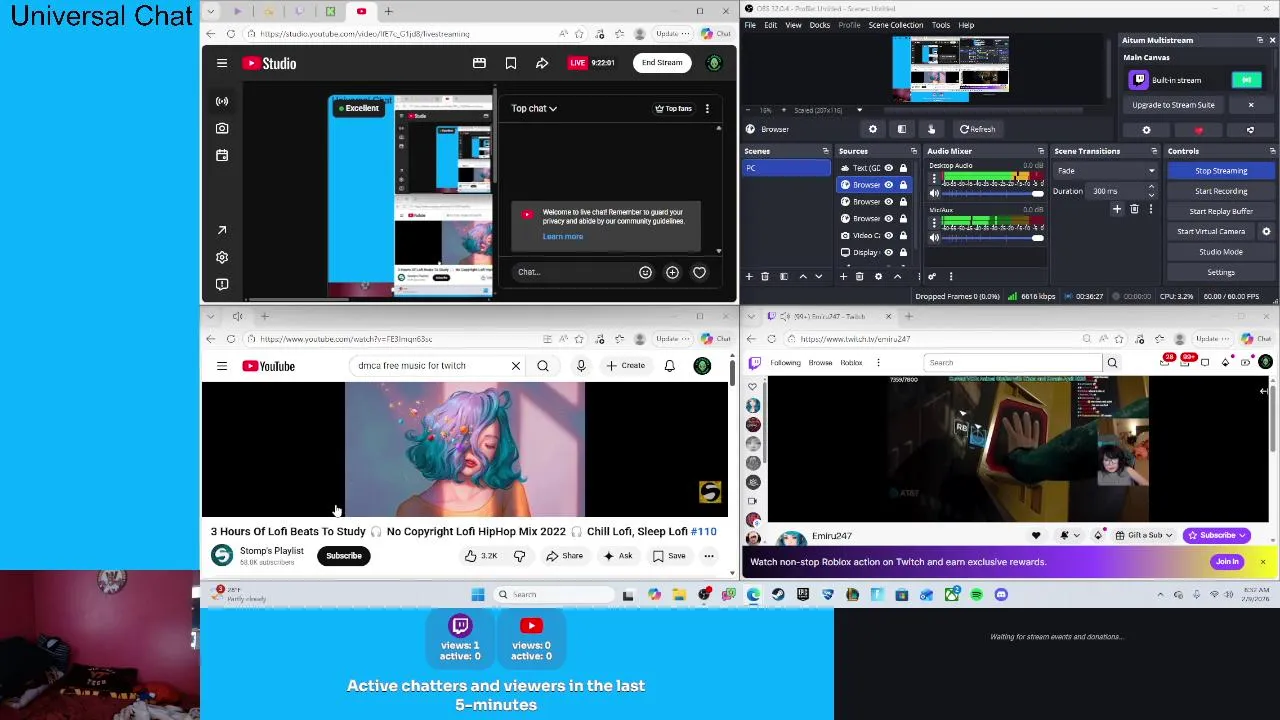Subscribe to Stomp's Playlist channel
The width and height of the screenshot is (1280, 720).
[x=343, y=556]
